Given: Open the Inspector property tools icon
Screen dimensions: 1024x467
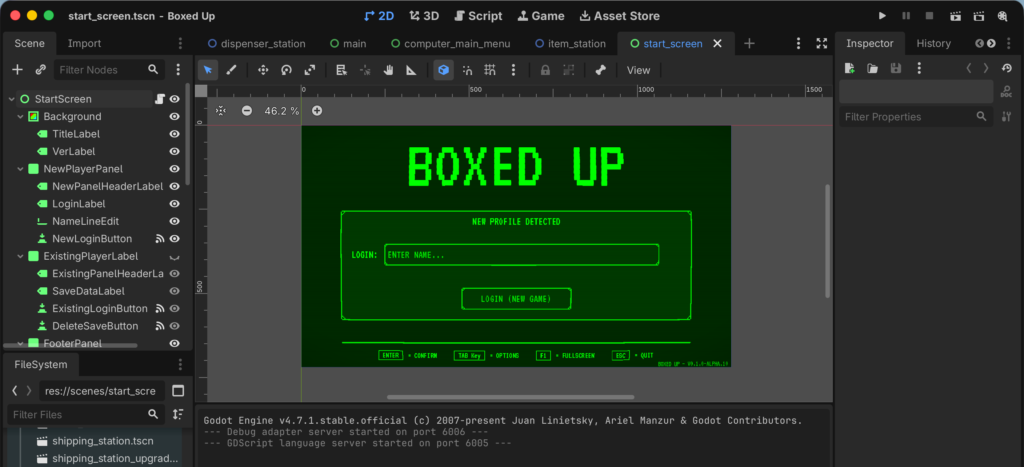Looking at the screenshot, I should click(x=1006, y=116).
